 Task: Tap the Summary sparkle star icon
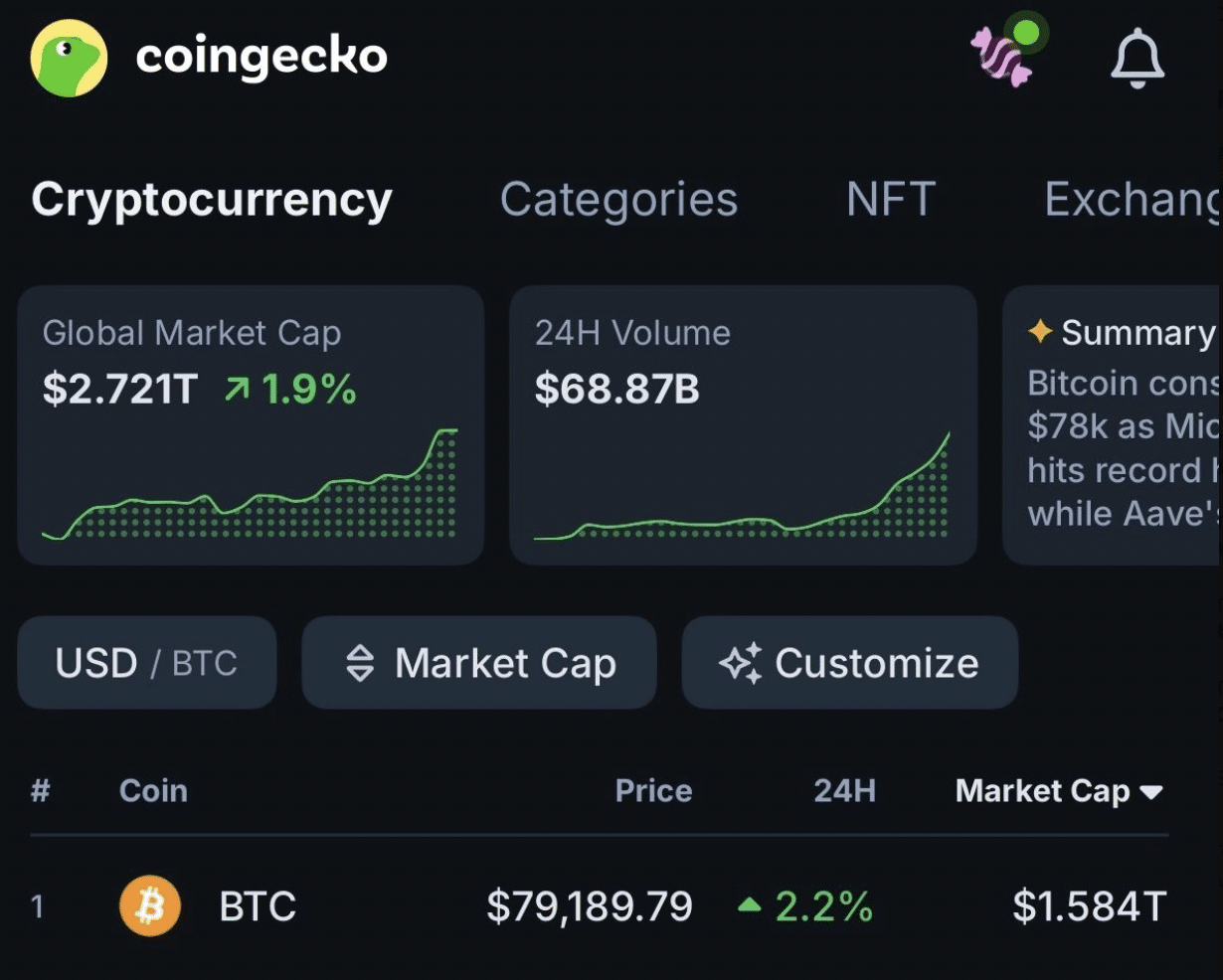click(x=1040, y=333)
